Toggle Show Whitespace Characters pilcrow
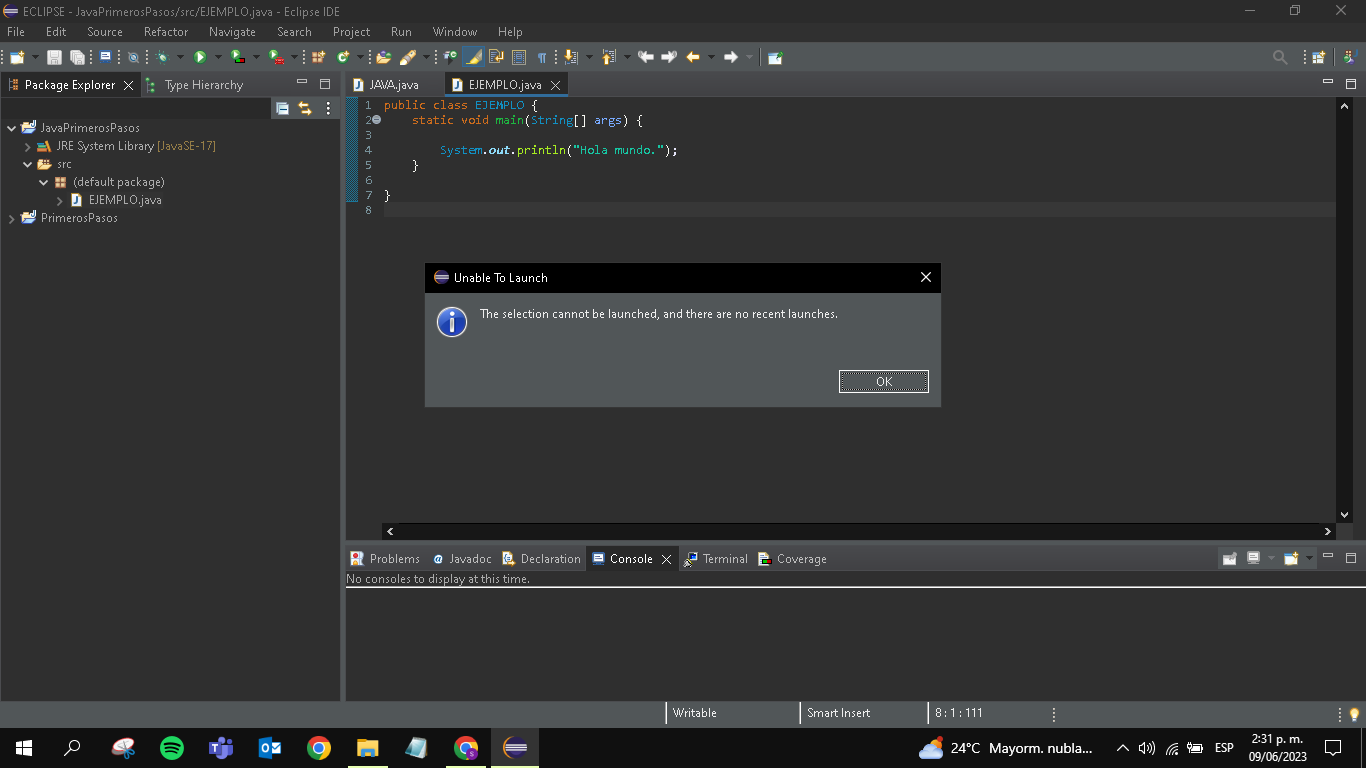The image size is (1366, 768). click(542, 57)
